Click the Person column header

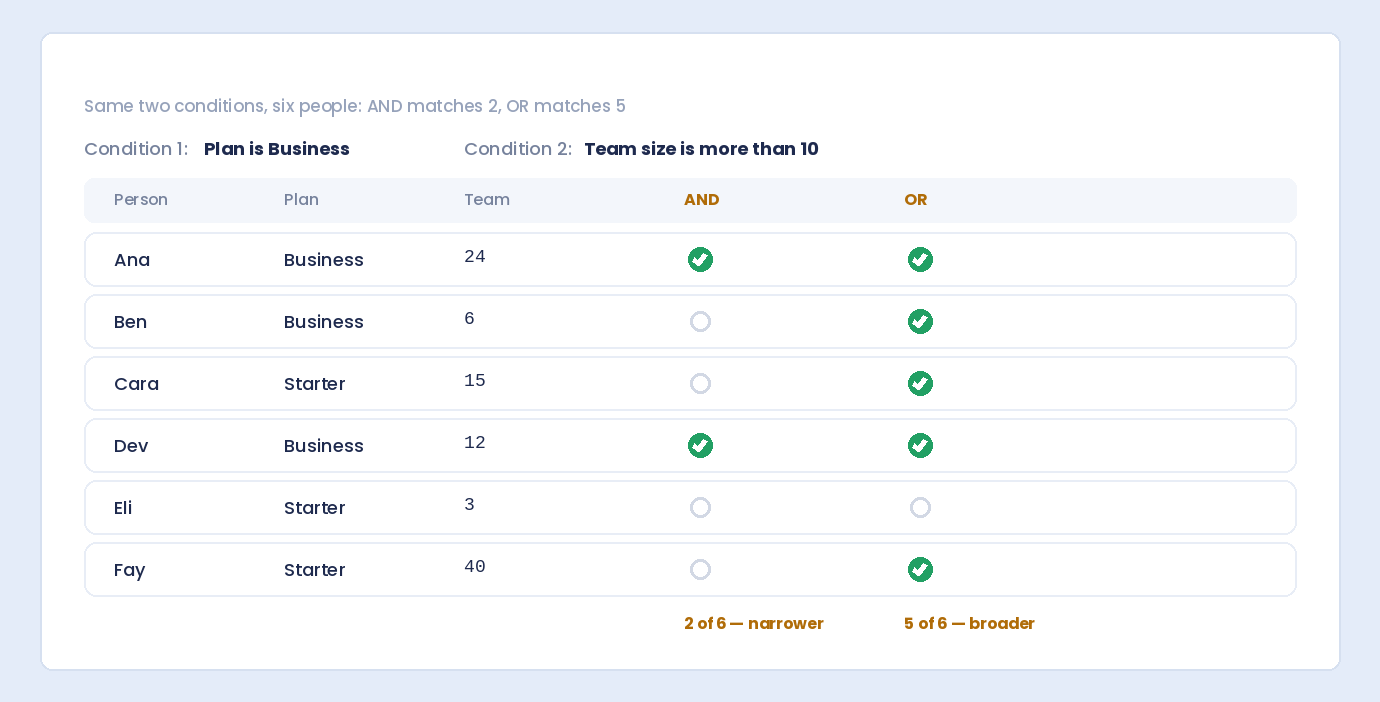[141, 200]
